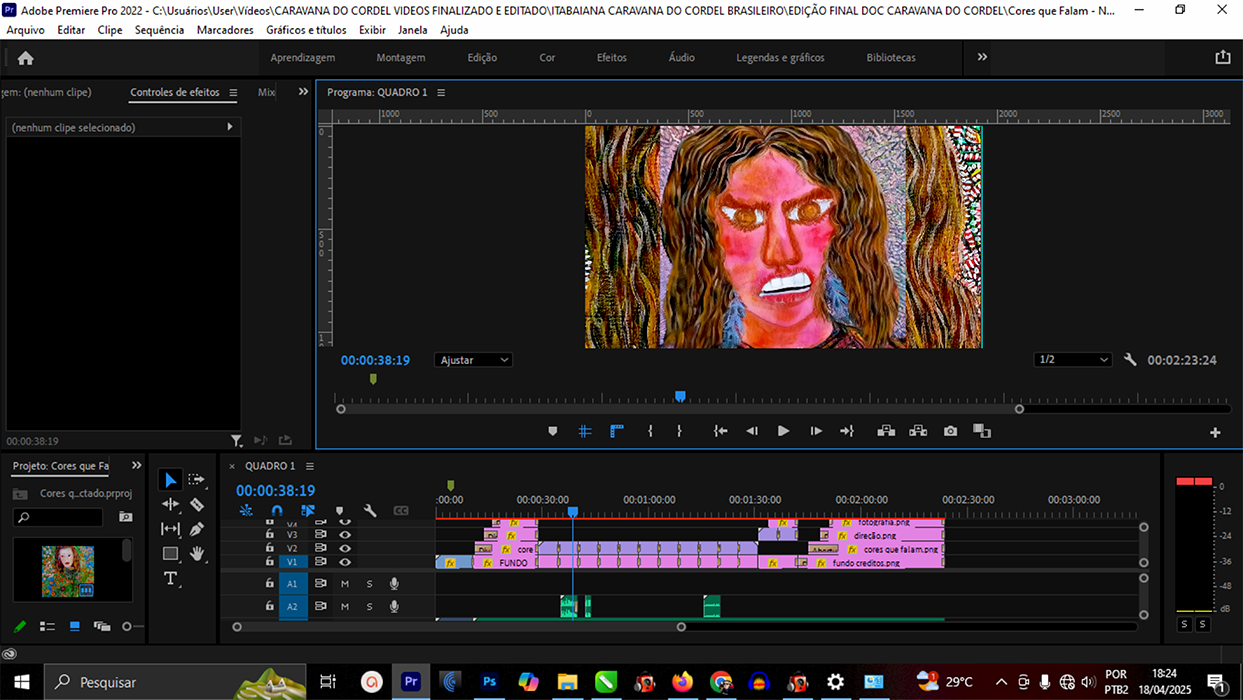Choose the Ripple Edit tool
The height and width of the screenshot is (700, 1243).
(x=170, y=505)
